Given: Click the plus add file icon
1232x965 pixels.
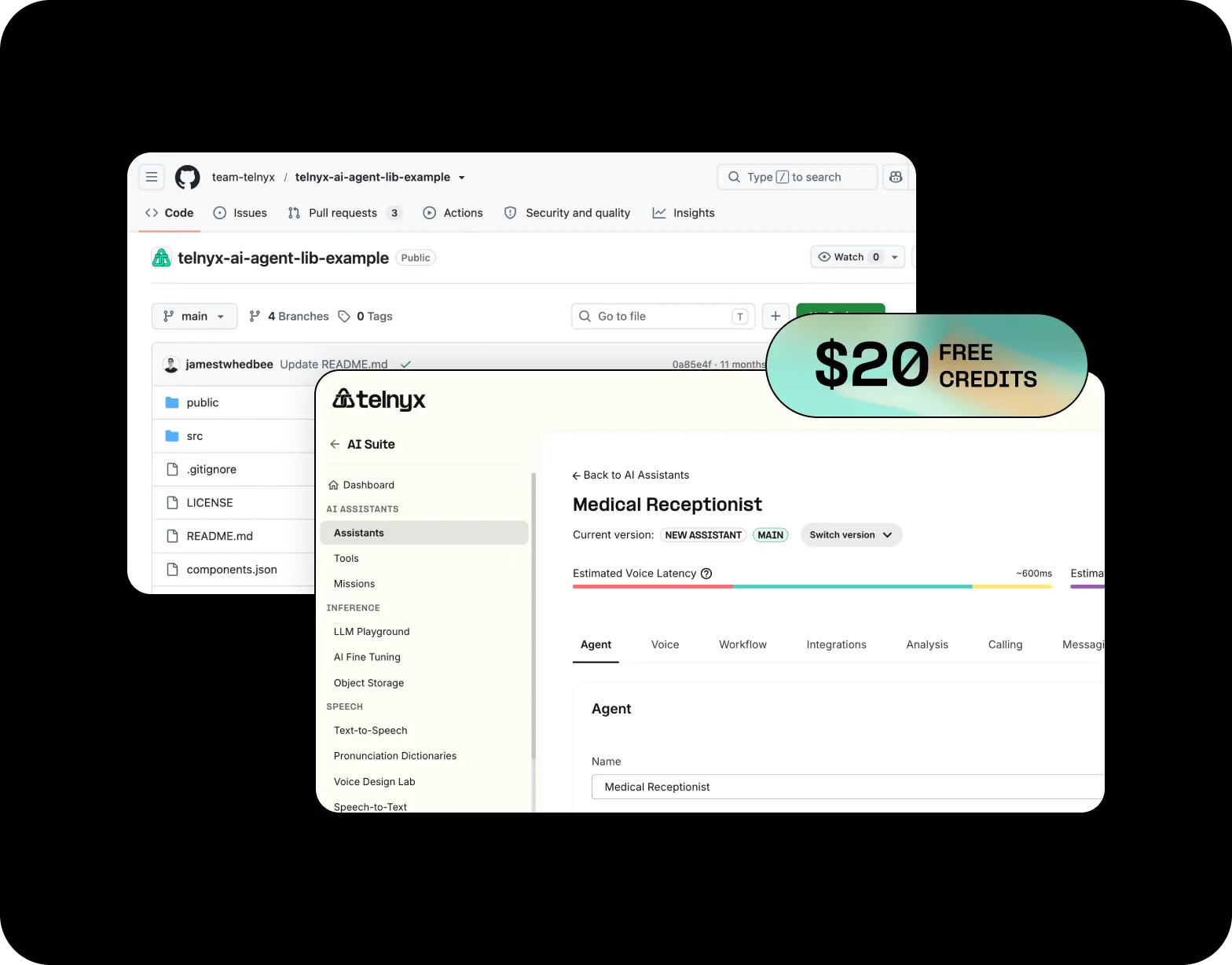Looking at the screenshot, I should tap(775, 316).
